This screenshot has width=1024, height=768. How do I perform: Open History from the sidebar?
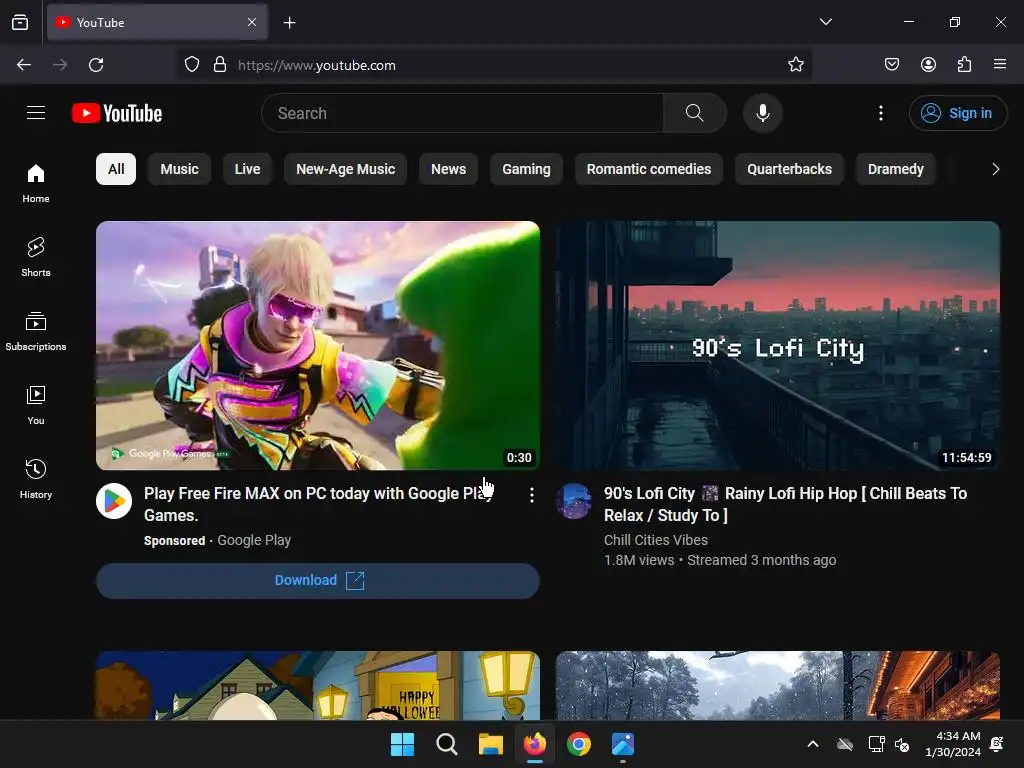[36, 479]
